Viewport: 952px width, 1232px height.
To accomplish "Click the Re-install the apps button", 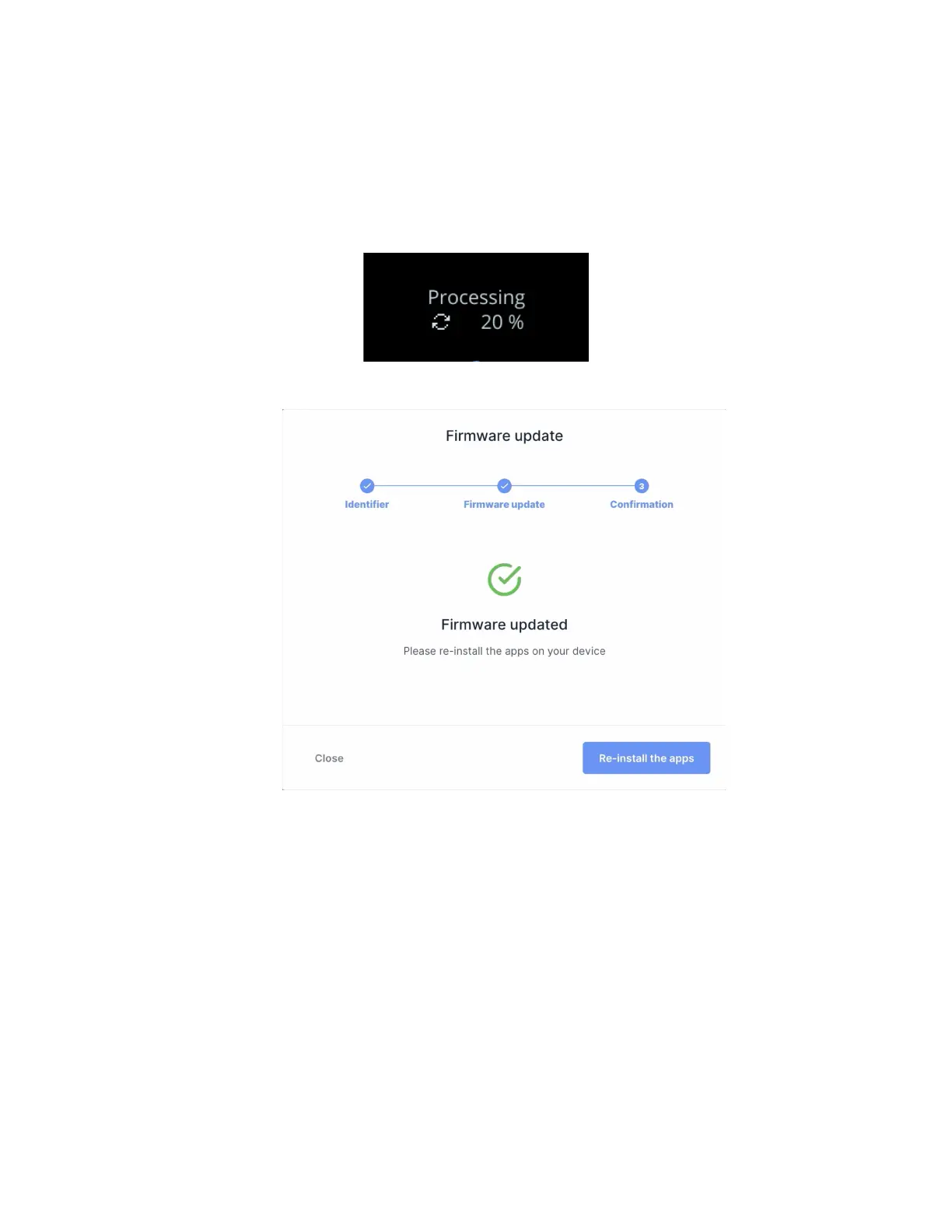I will coord(646,758).
